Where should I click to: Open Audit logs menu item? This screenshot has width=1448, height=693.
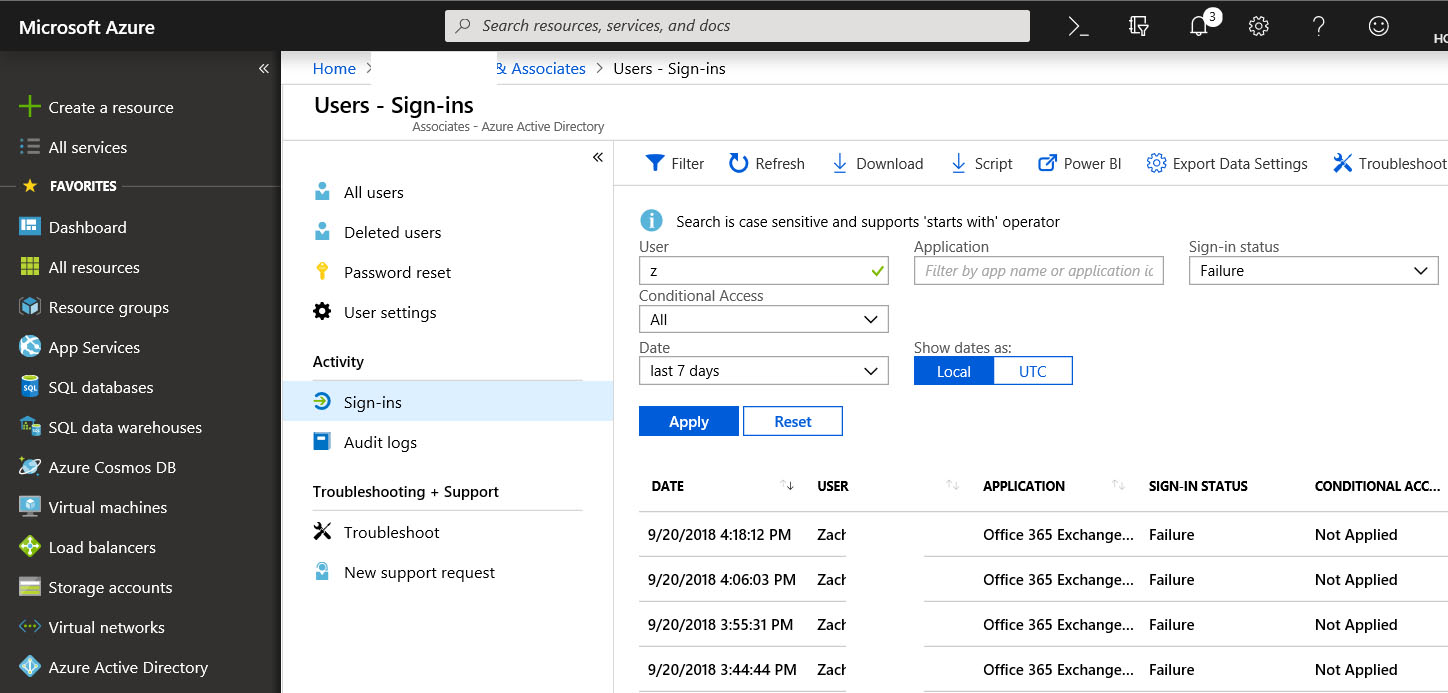447,442
